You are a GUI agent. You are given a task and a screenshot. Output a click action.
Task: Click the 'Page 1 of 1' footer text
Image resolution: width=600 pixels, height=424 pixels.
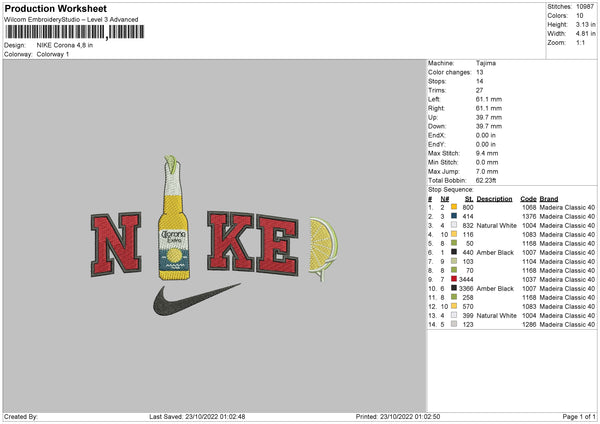pyautogui.click(x=579, y=416)
